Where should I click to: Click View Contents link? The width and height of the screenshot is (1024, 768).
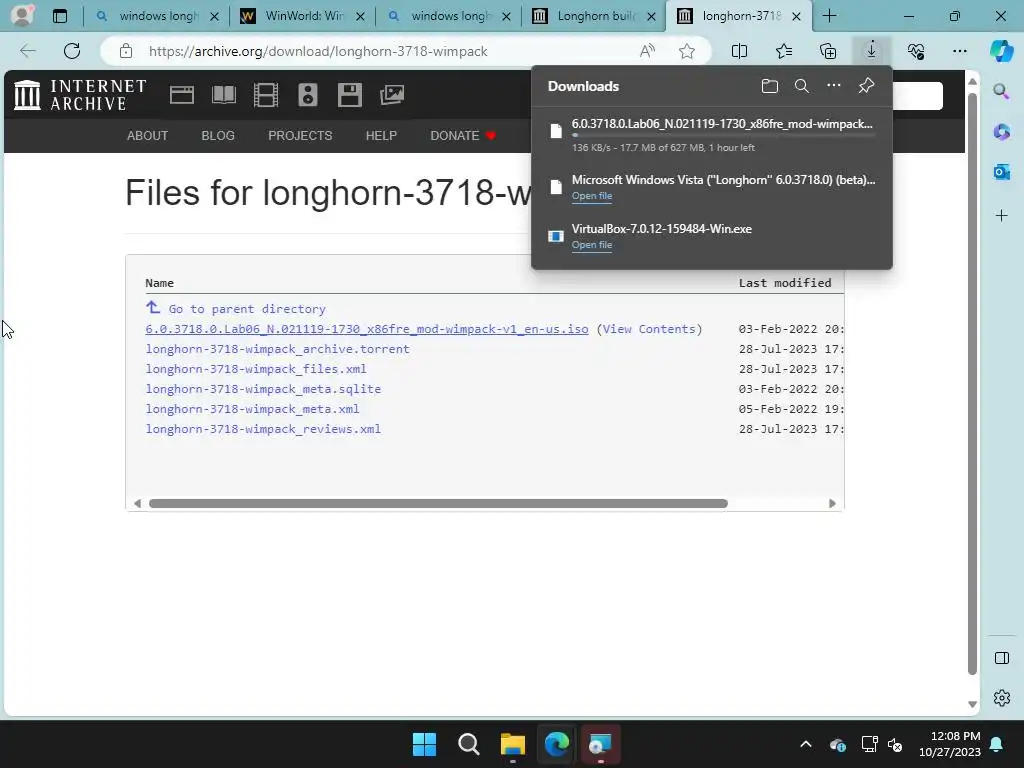pyautogui.click(x=649, y=329)
